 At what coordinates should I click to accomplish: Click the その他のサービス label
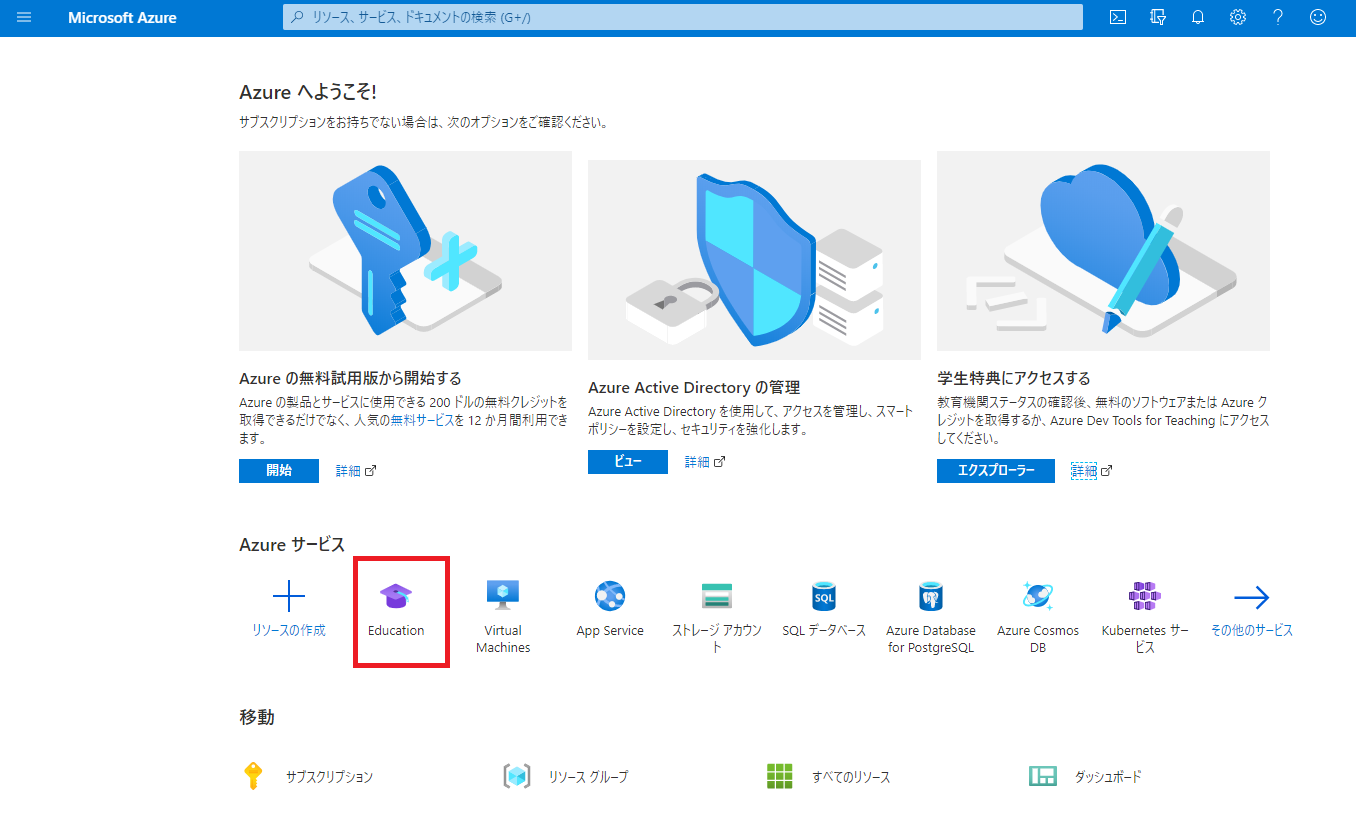click(x=1252, y=631)
